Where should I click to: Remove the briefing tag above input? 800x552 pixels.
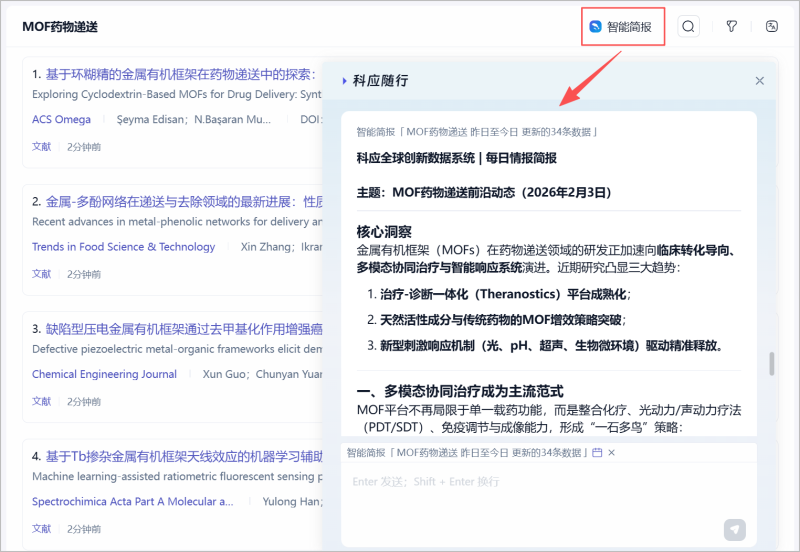tap(612, 453)
